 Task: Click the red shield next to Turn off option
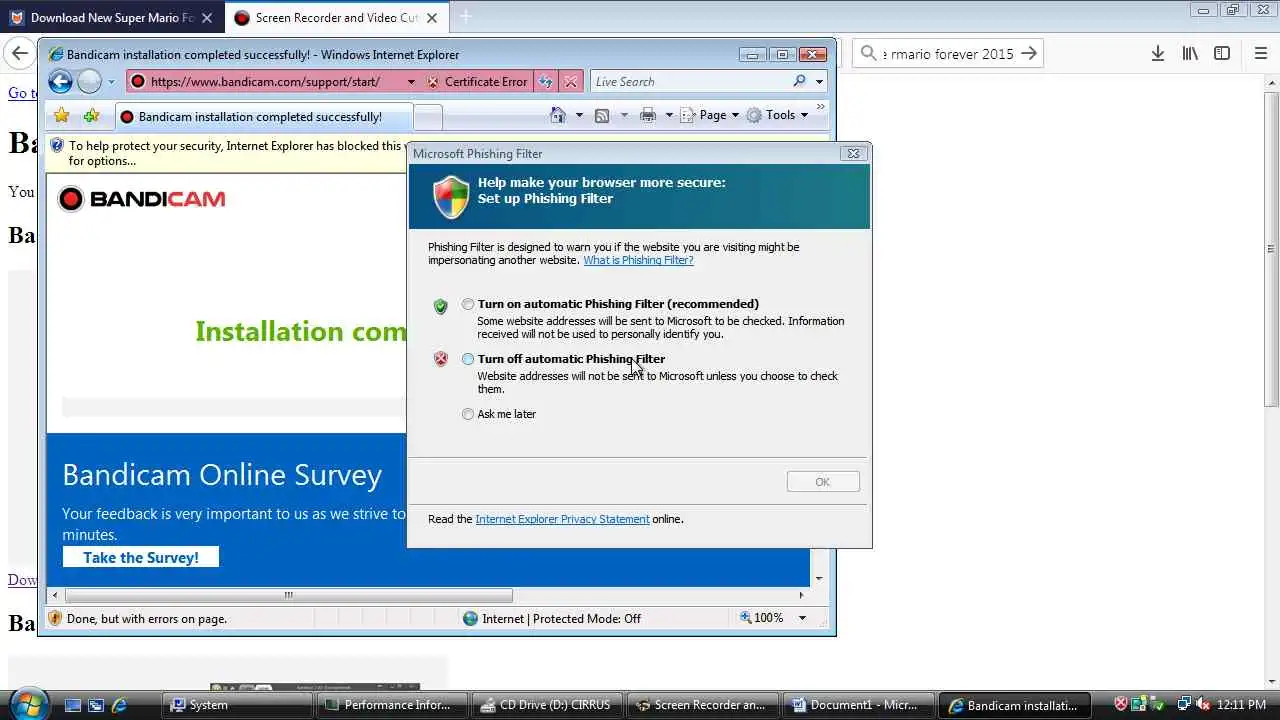440,359
